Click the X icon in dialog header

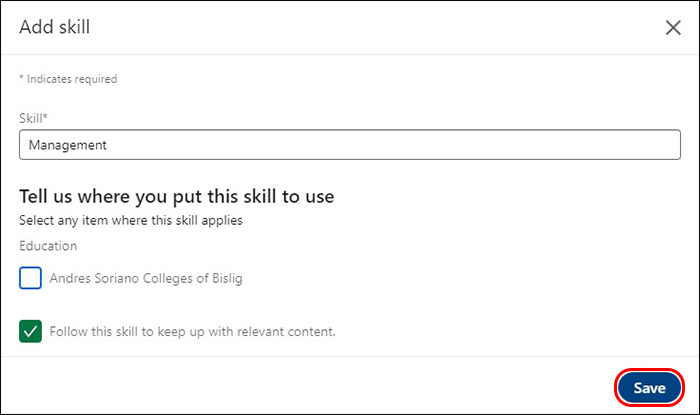[x=673, y=28]
